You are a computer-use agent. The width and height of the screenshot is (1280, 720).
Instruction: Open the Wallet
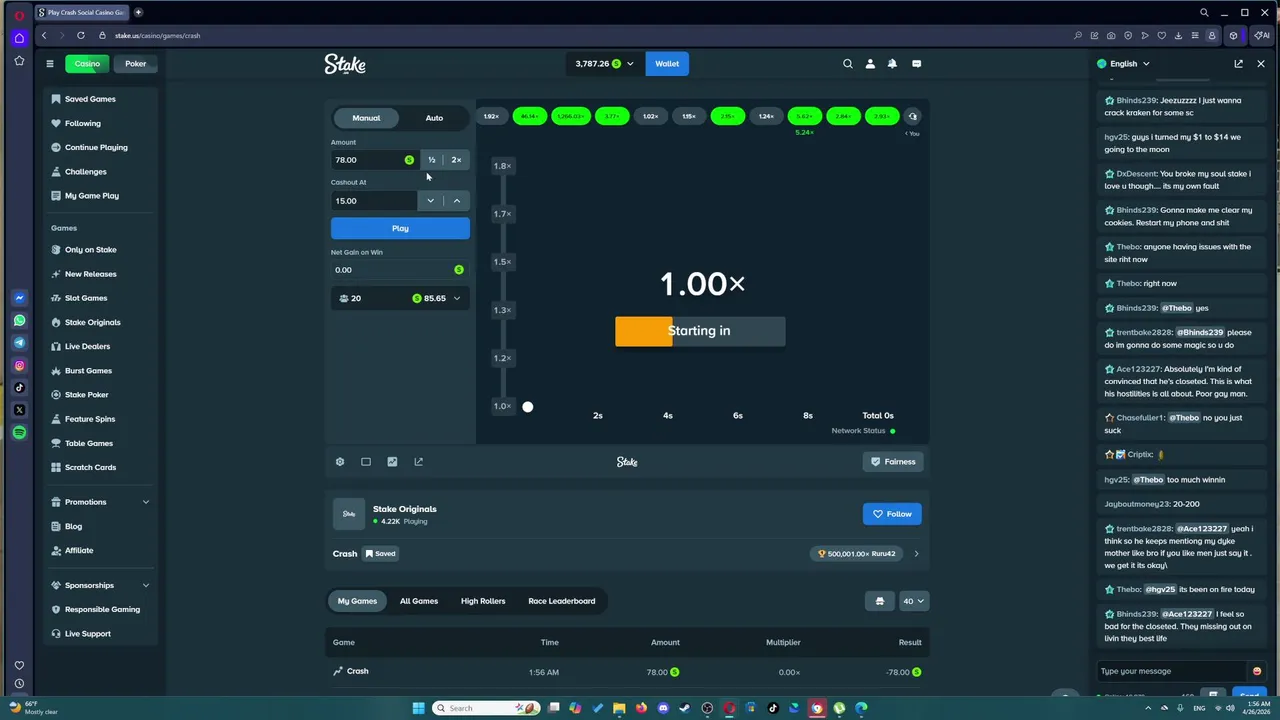[667, 64]
